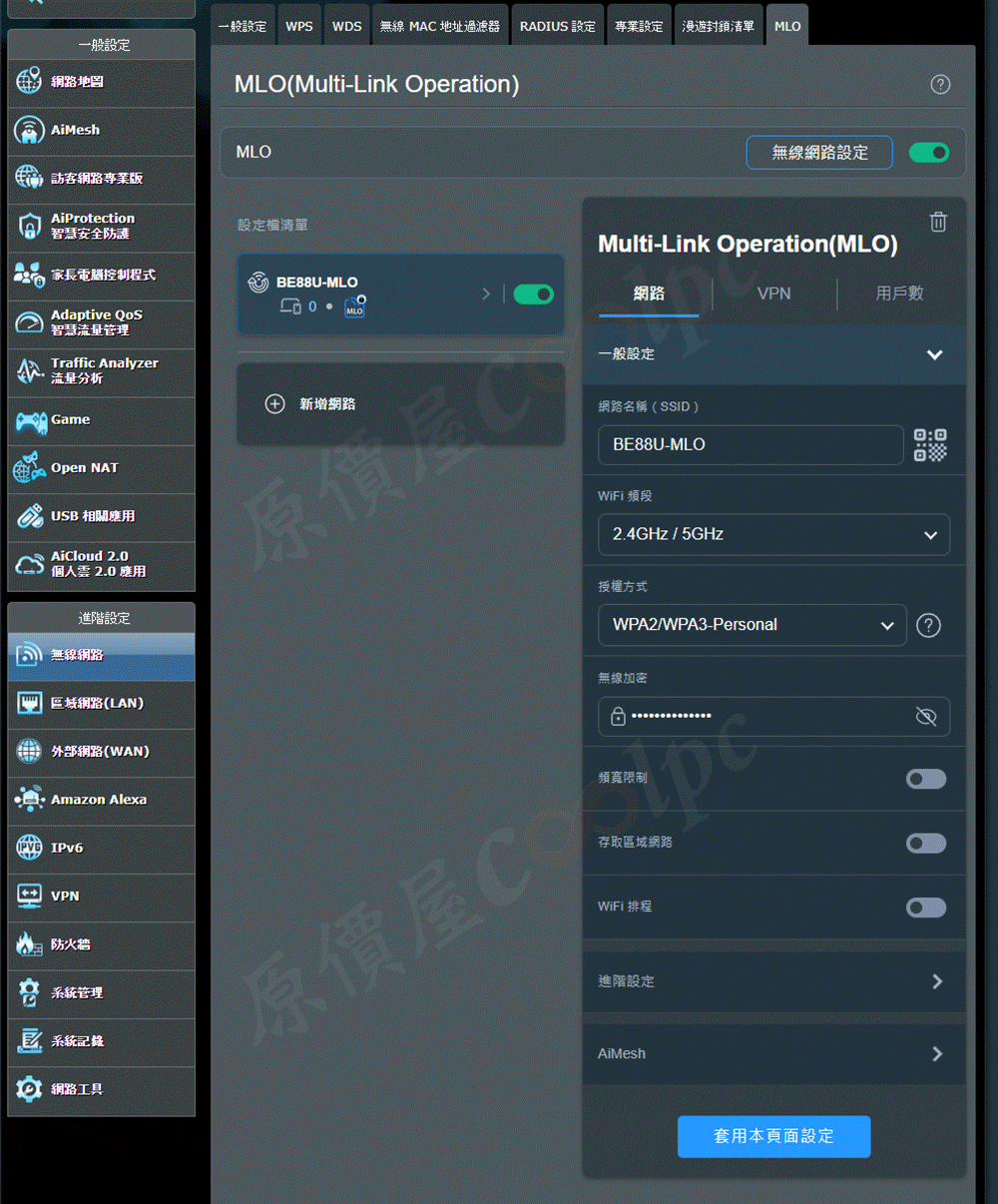Click the wireless password (無線加密) field
Viewport: 998px width, 1204px height.
click(x=773, y=717)
